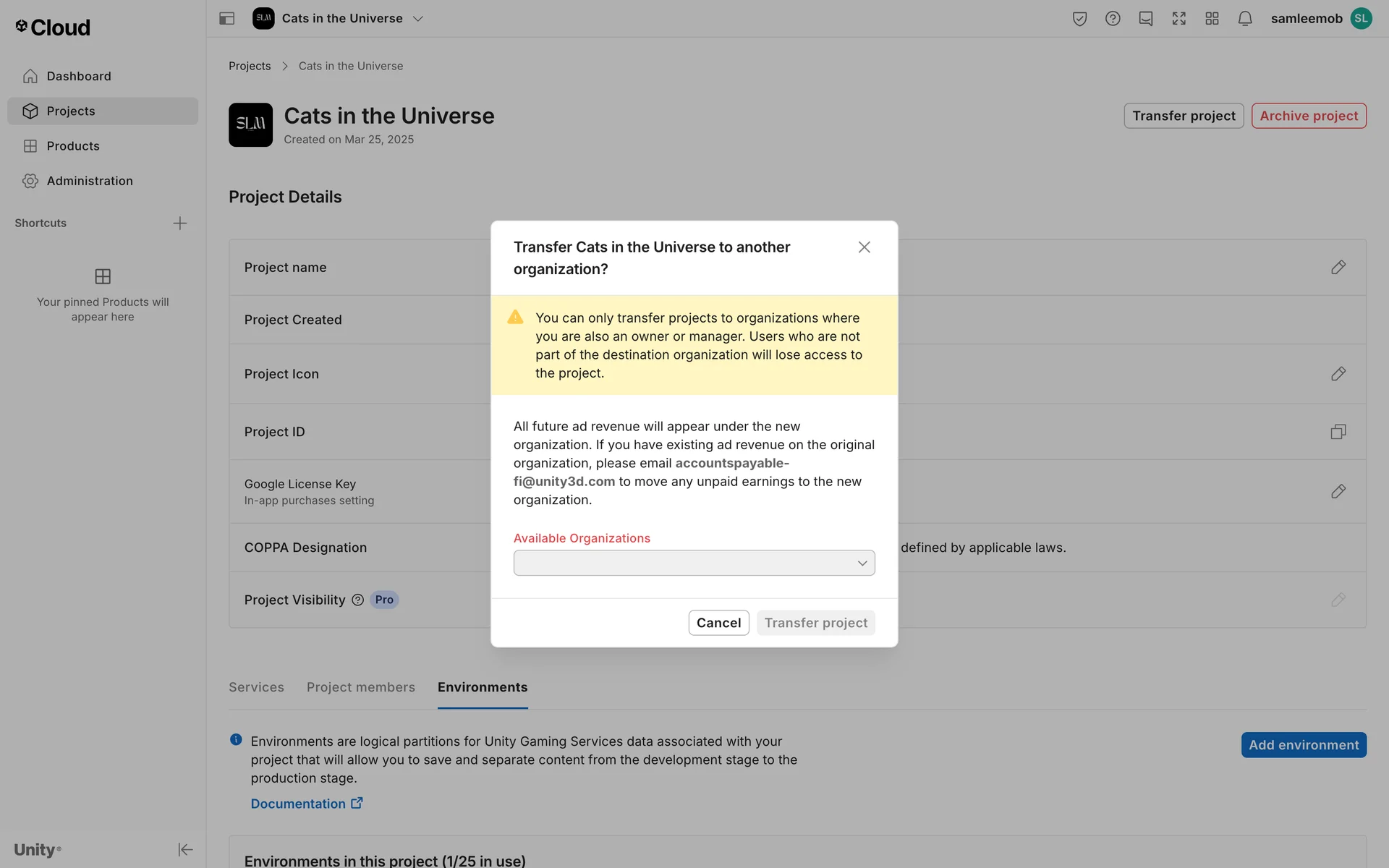Open the Available Organizations dropdown

point(694,563)
